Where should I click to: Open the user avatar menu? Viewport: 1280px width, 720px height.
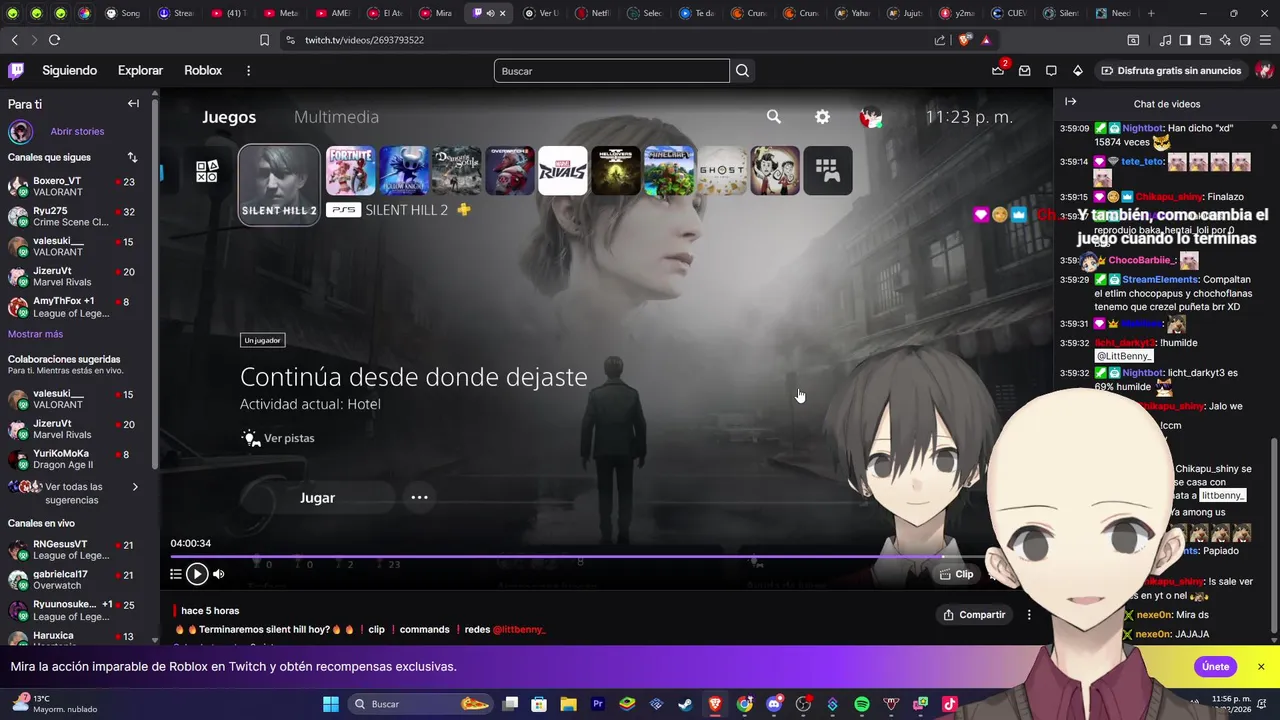click(1264, 71)
